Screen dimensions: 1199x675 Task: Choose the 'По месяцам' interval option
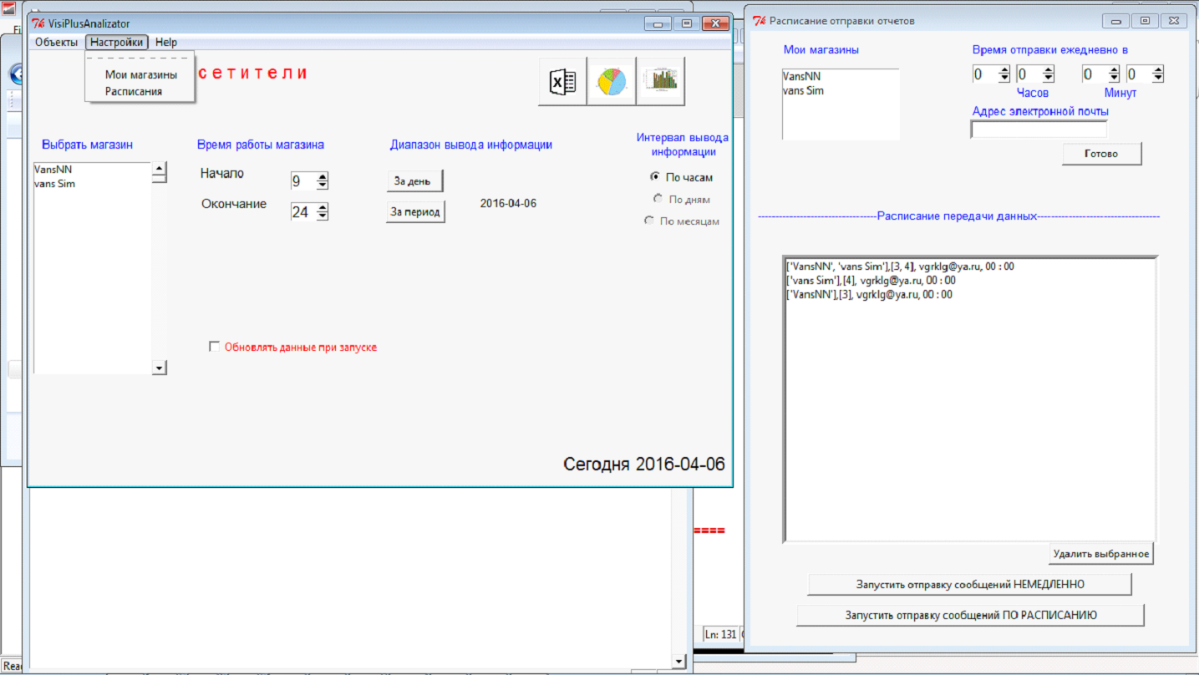click(650, 221)
